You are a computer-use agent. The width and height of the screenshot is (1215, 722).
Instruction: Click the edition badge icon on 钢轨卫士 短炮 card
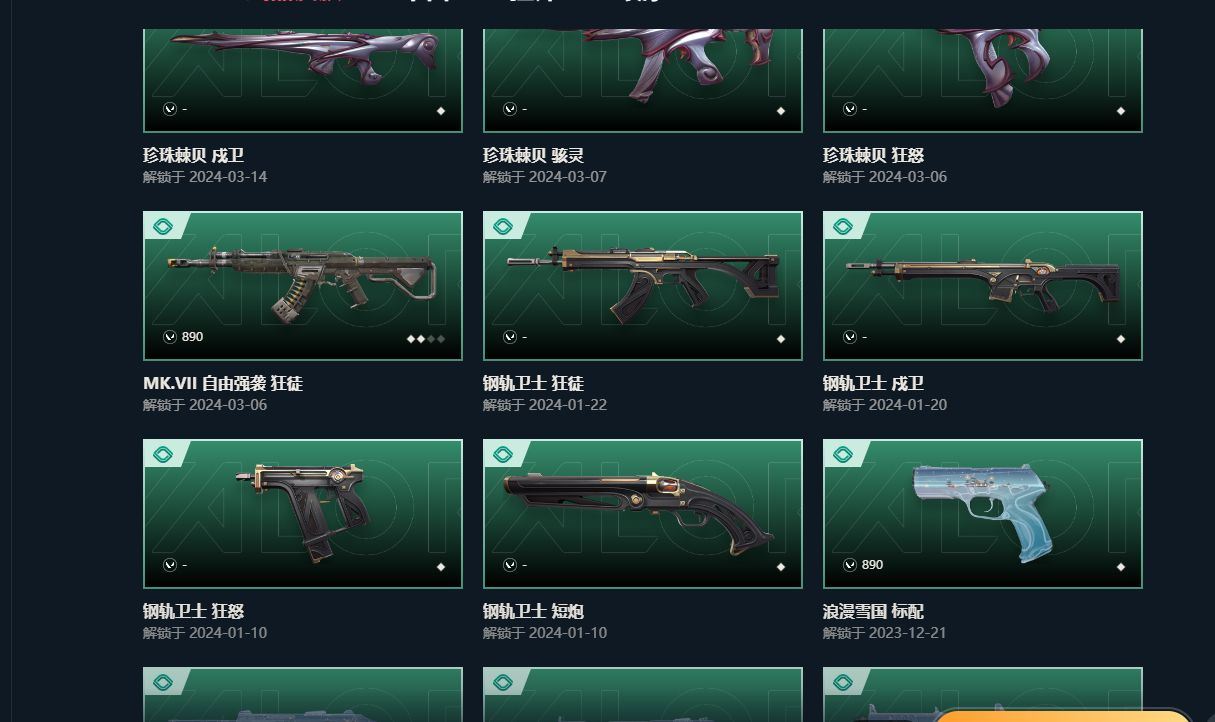click(x=503, y=455)
